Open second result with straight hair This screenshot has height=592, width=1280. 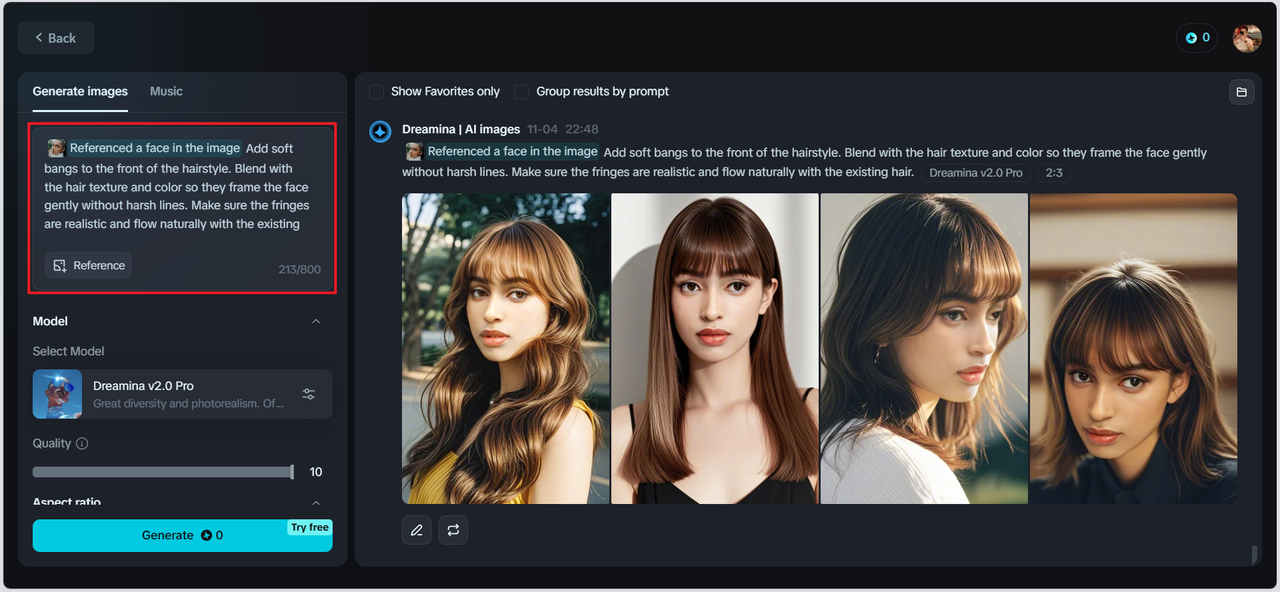pyautogui.click(x=715, y=348)
